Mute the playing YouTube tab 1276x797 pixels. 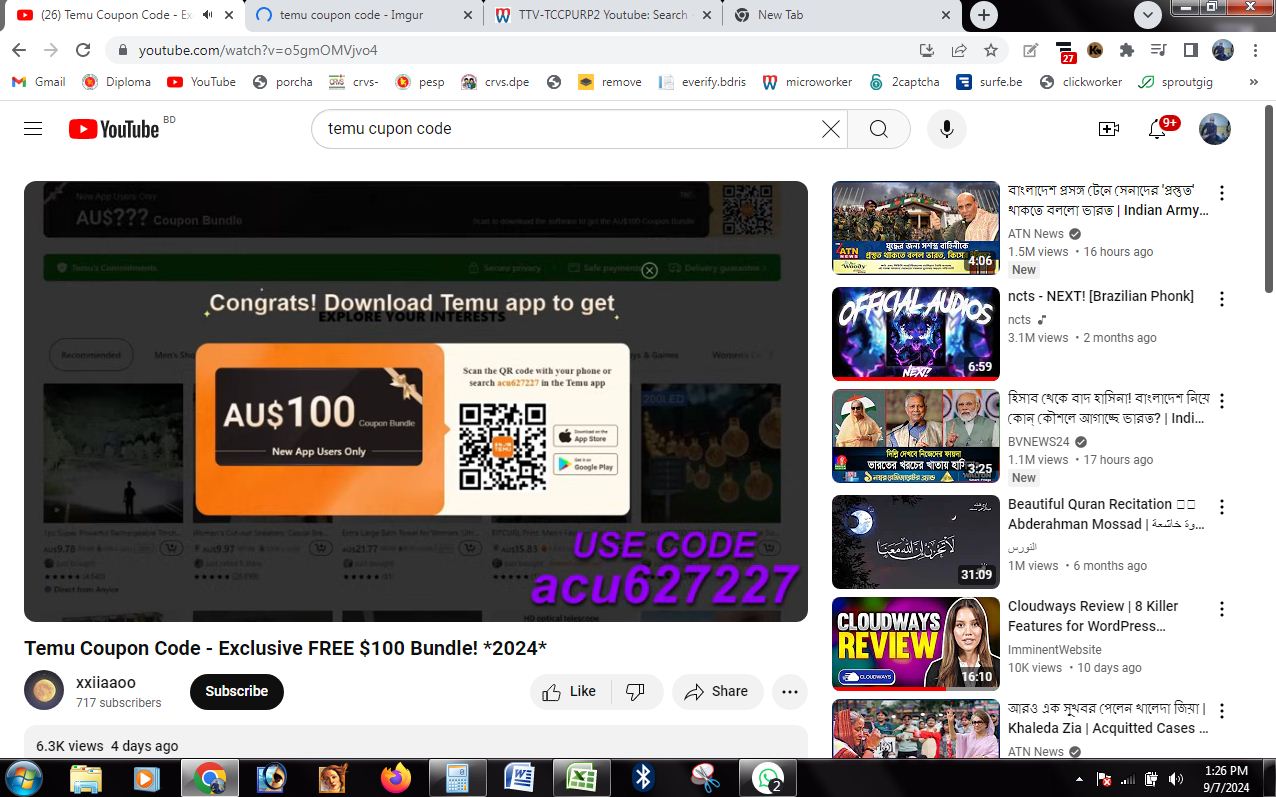[x=208, y=15]
